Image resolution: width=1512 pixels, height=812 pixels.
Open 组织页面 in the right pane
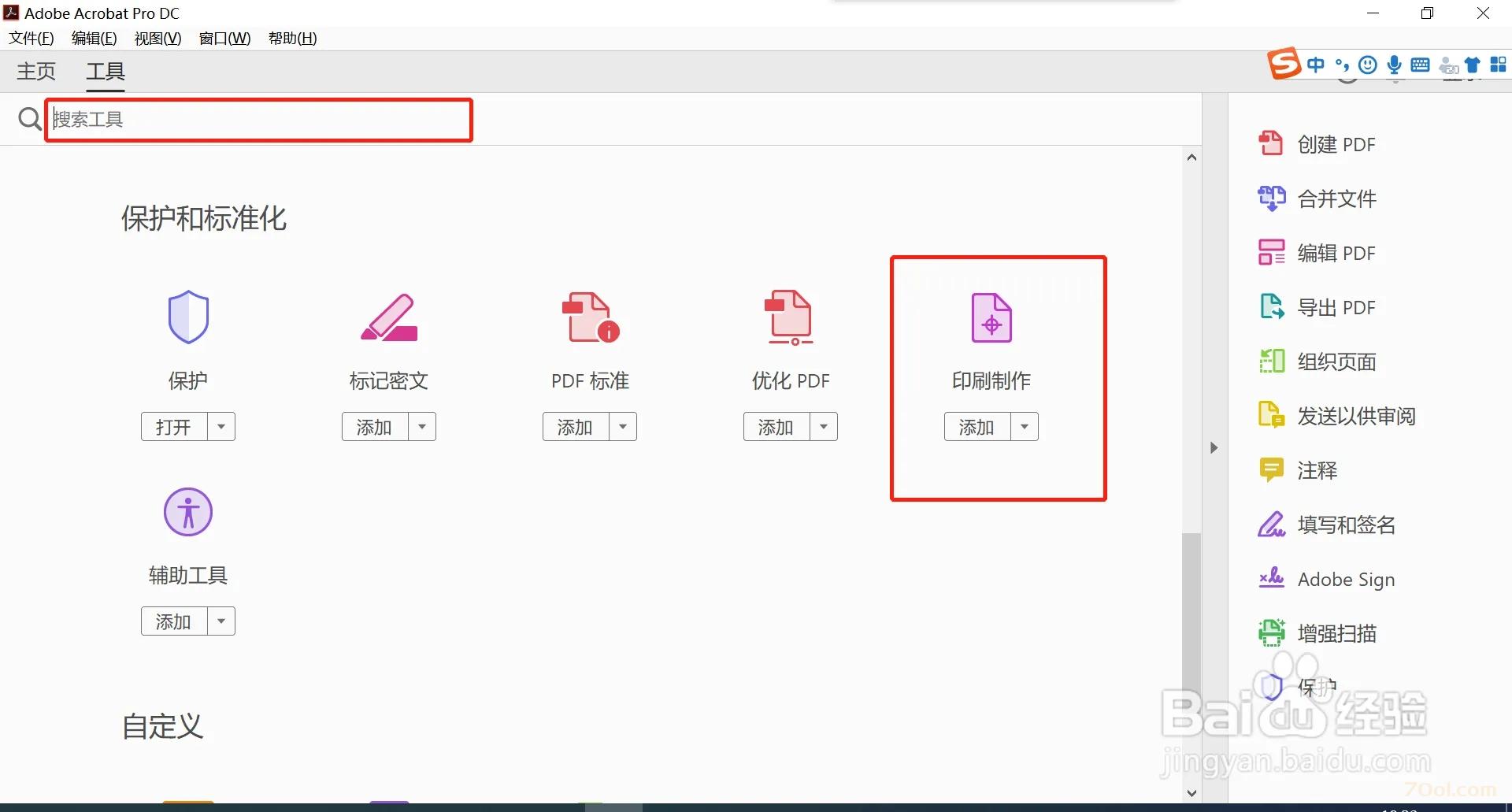pyautogui.click(x=1317, y=362)
